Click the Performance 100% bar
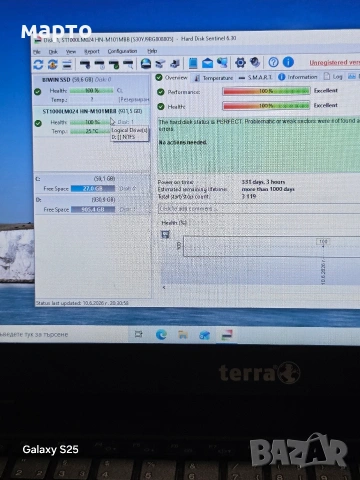Image resolution: width=360 pixels, height=480 pixels. point(266,91)
